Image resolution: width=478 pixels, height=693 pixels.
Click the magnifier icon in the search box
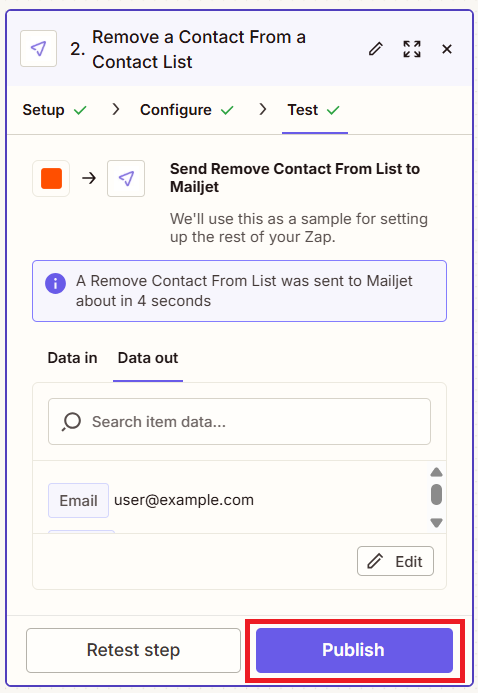coord(71,422)
